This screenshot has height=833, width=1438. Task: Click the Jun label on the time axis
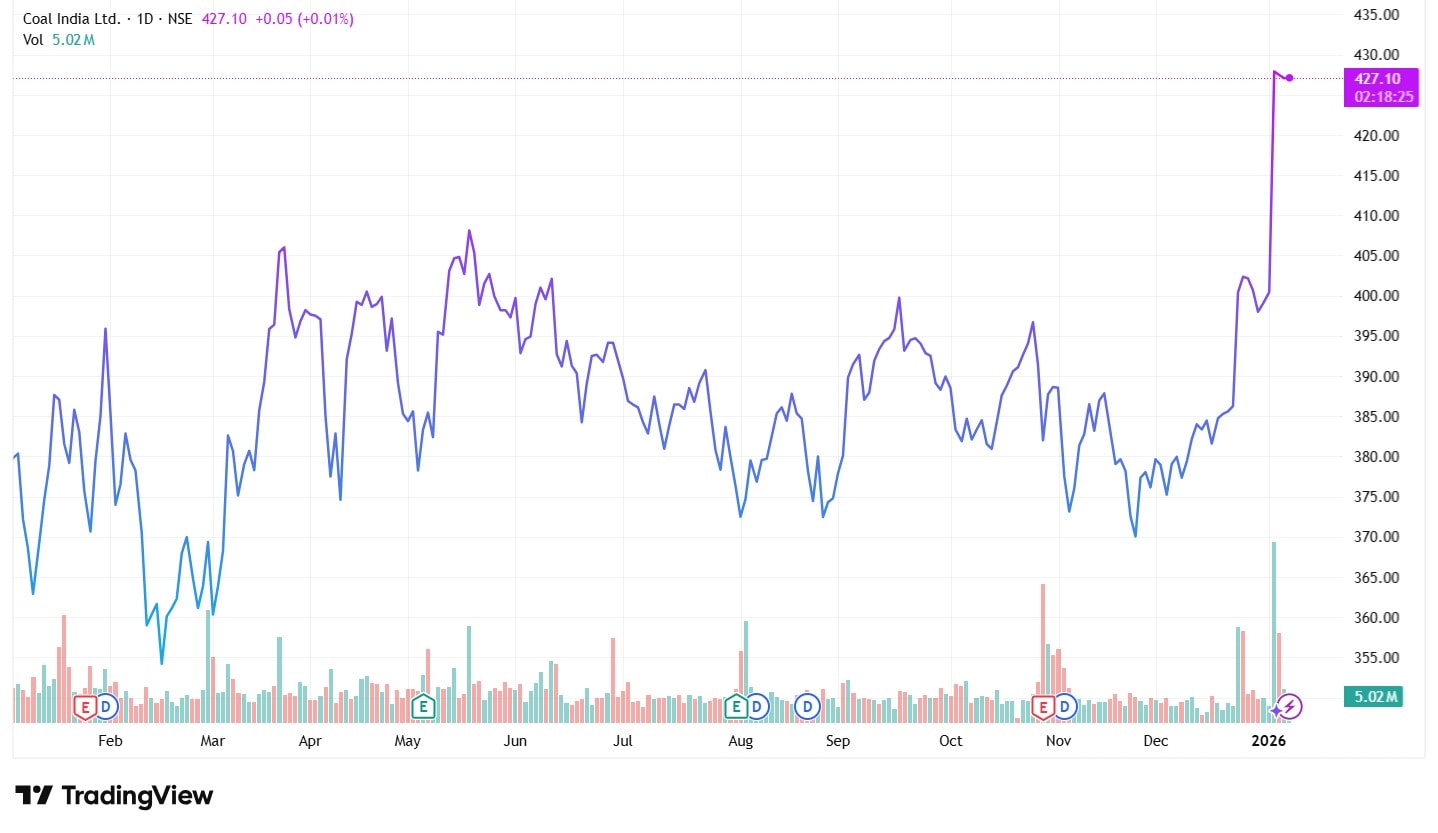click(514, 741)
